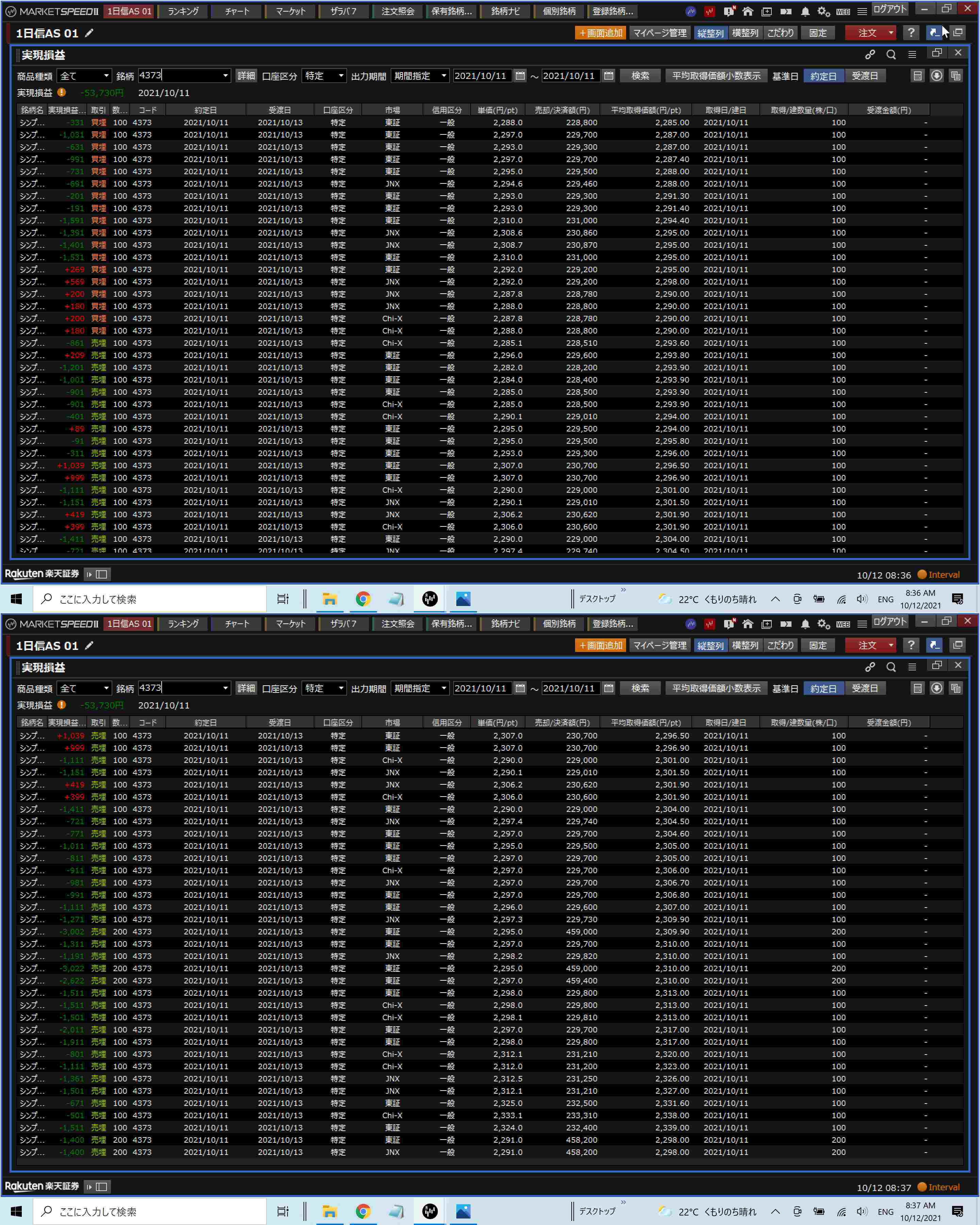Open notification bell in the upper window
Image resolution: width=980 pixels, height=1225 pixels.
click(805, 11)
